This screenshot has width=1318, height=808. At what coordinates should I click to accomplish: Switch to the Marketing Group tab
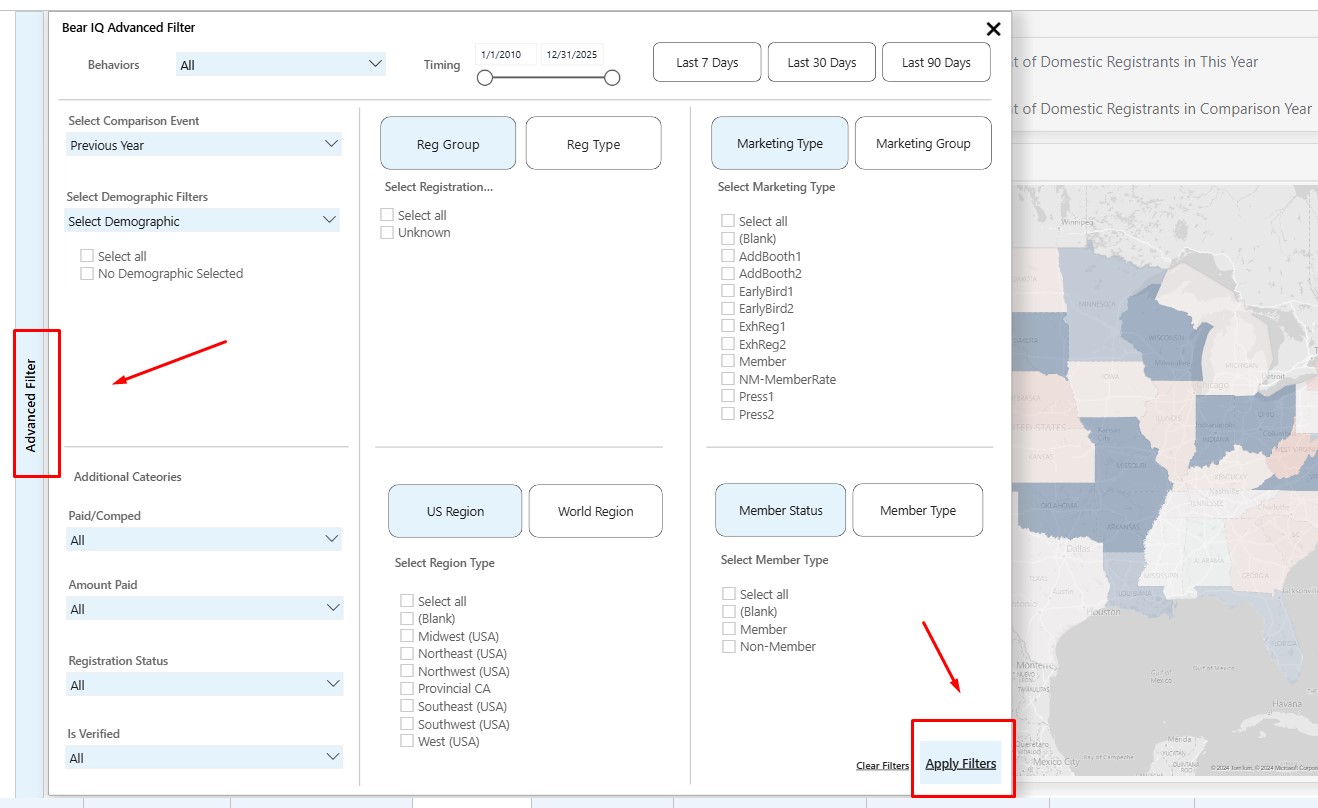click(x=922, y=143)
